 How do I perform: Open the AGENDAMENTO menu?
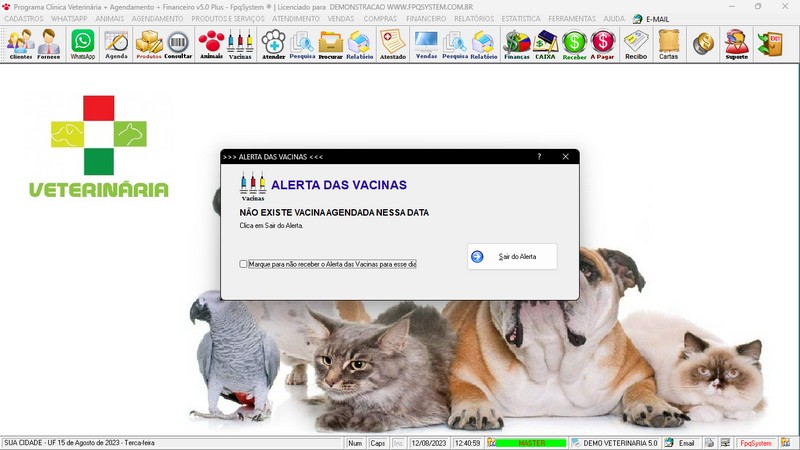click(x=157, y=19)
